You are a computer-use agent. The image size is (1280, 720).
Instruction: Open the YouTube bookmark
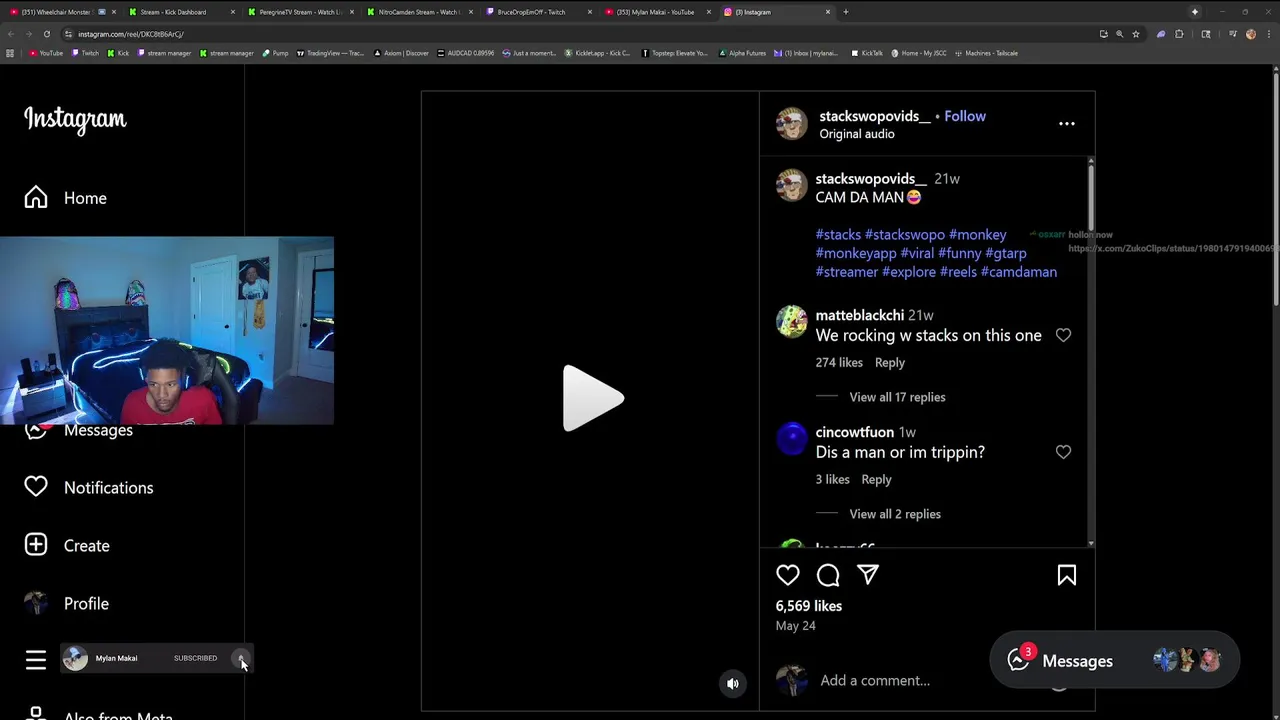(46, 53)
